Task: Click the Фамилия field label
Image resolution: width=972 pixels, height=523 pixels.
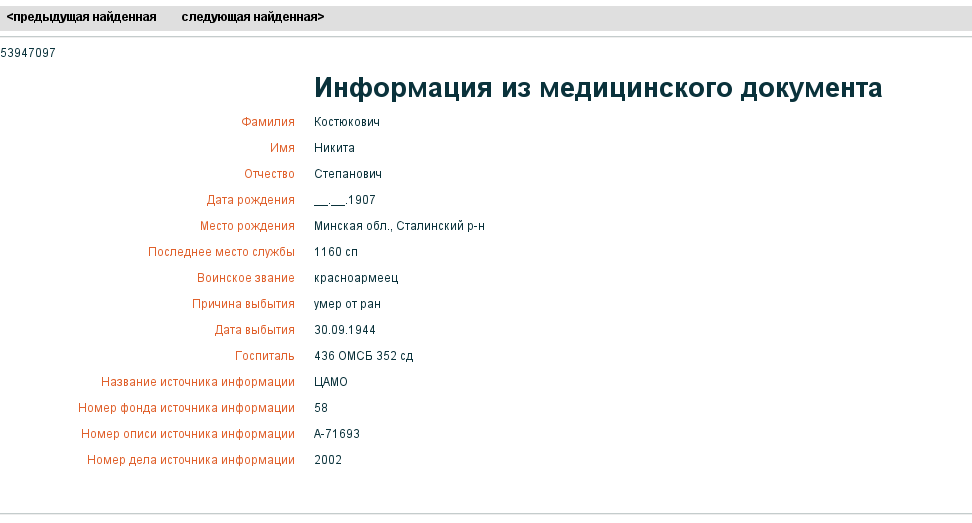Action: pyautogui.click(x=268, y=122)
